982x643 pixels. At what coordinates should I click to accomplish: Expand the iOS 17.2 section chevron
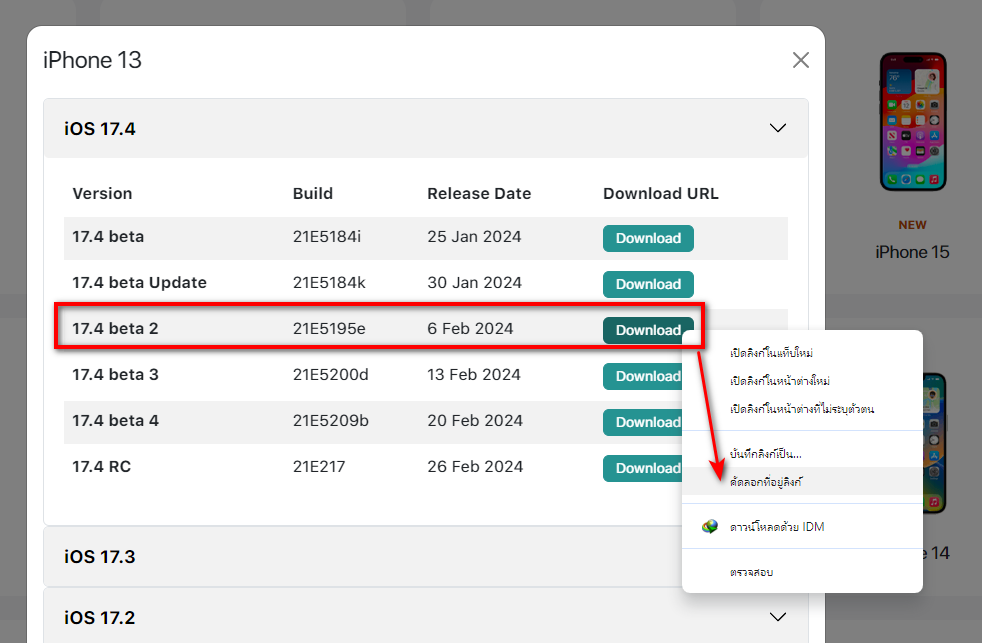click(777, 617)
